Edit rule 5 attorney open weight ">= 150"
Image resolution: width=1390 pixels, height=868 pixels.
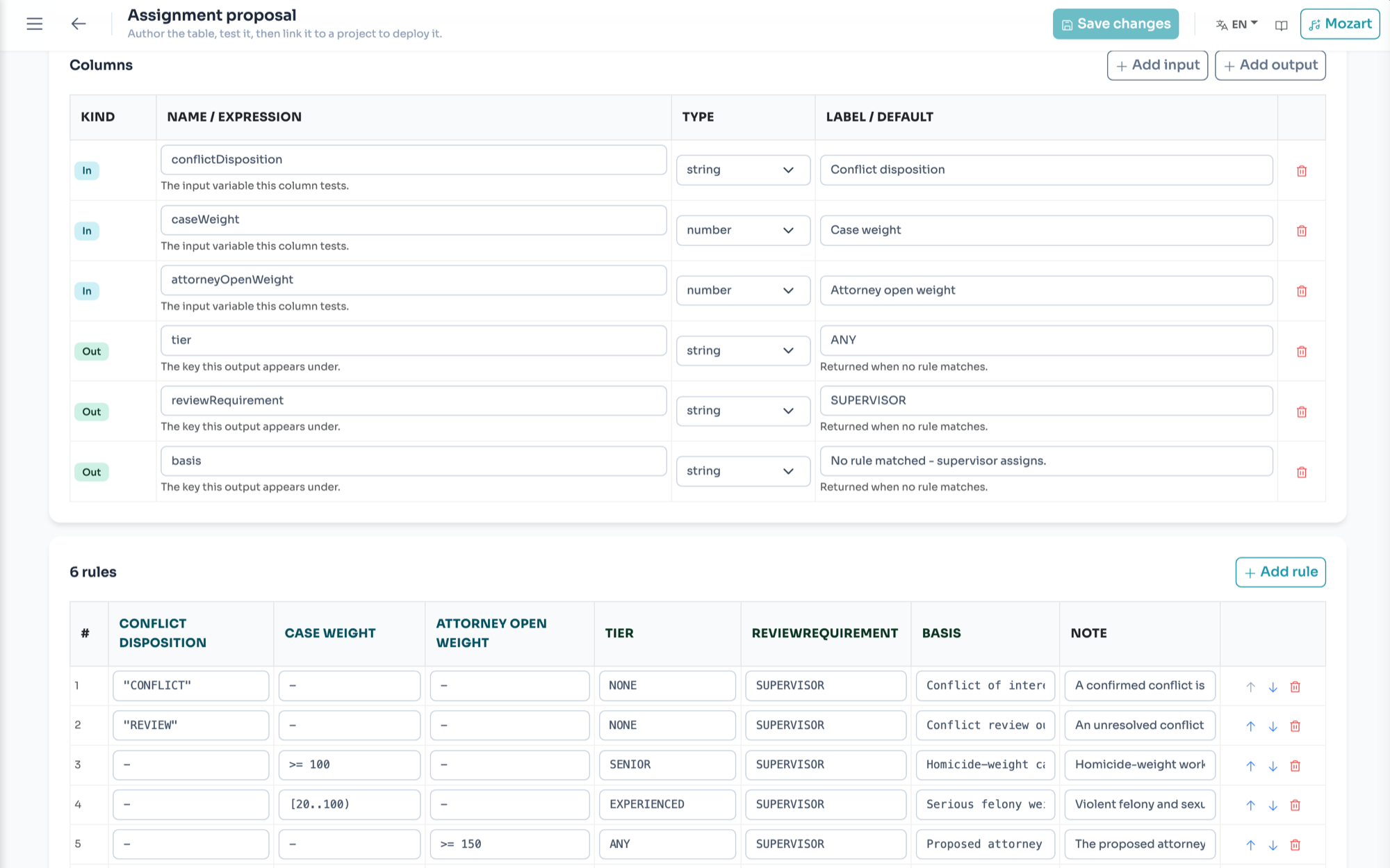509,844
